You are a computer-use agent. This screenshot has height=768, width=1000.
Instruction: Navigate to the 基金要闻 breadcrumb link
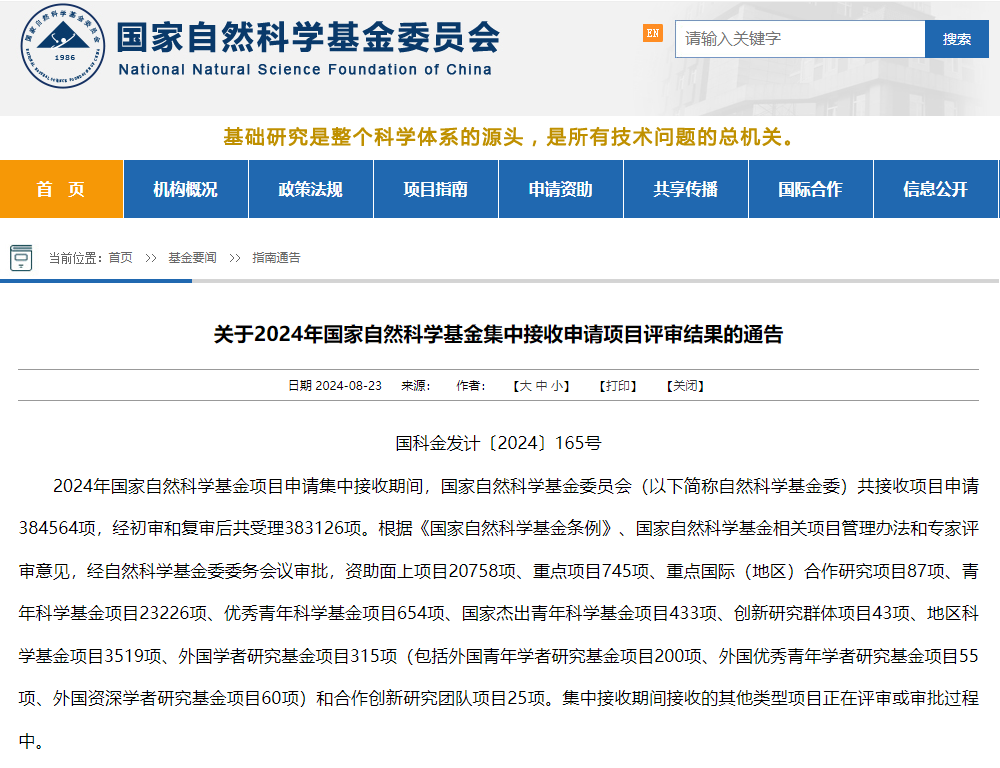pos(192,258)
